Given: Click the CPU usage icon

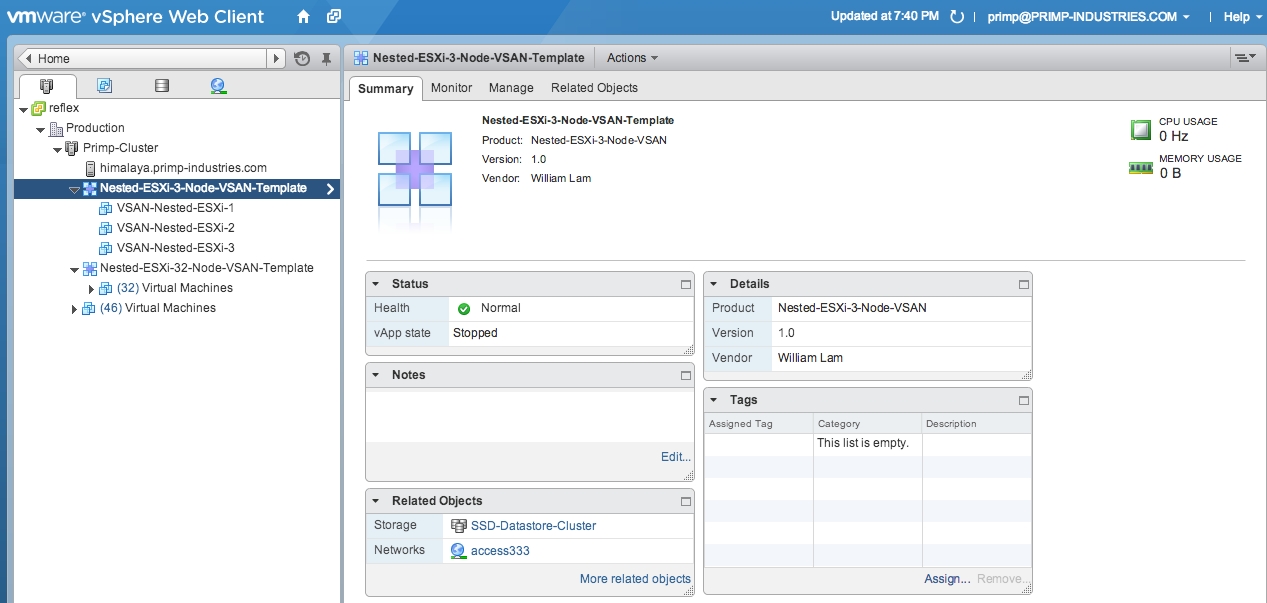Looking at the screenshot, I should [x=1140, y=129].
